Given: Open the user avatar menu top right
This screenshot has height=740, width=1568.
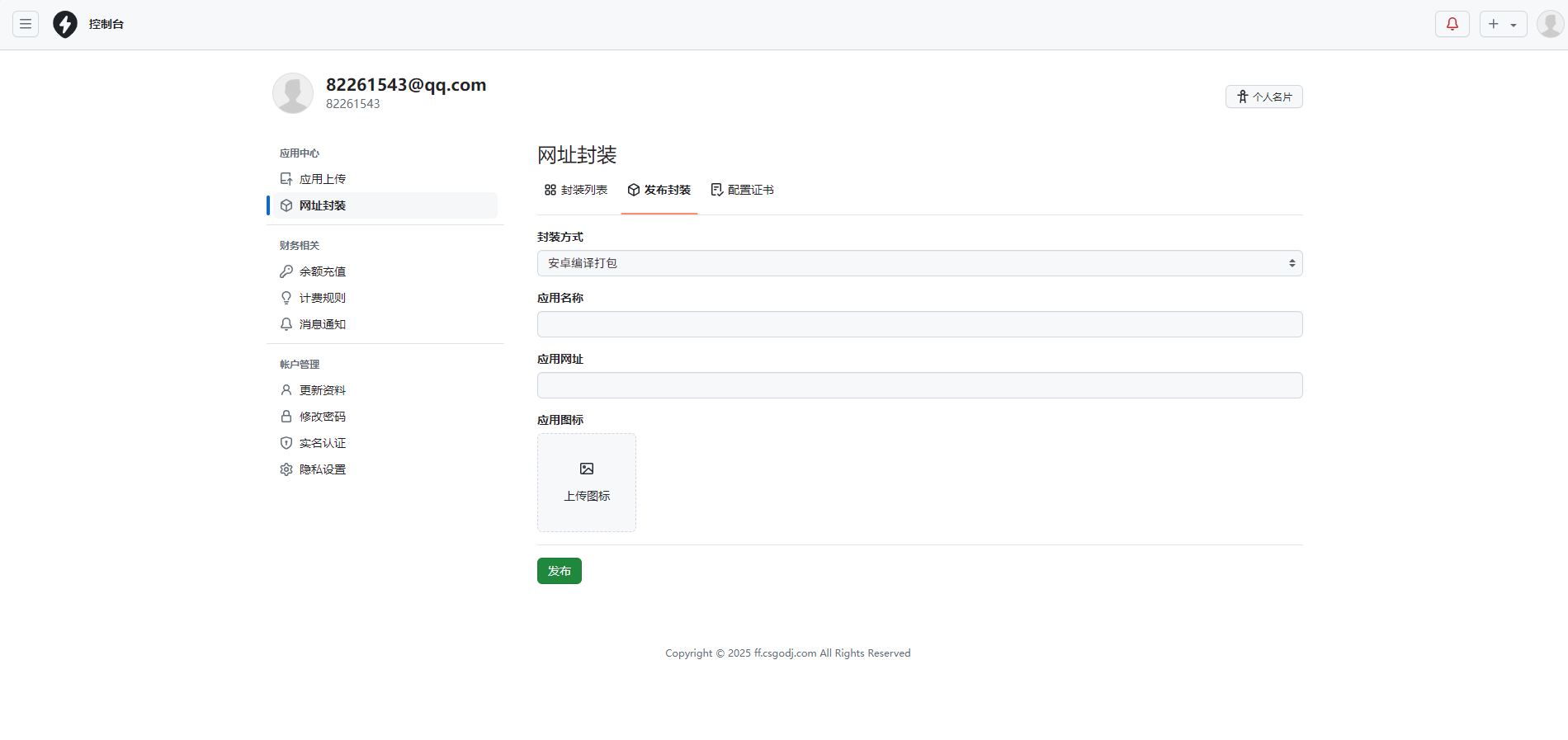Looking at the screenshot, I should pyautogui.click(x=1550, y=24).
